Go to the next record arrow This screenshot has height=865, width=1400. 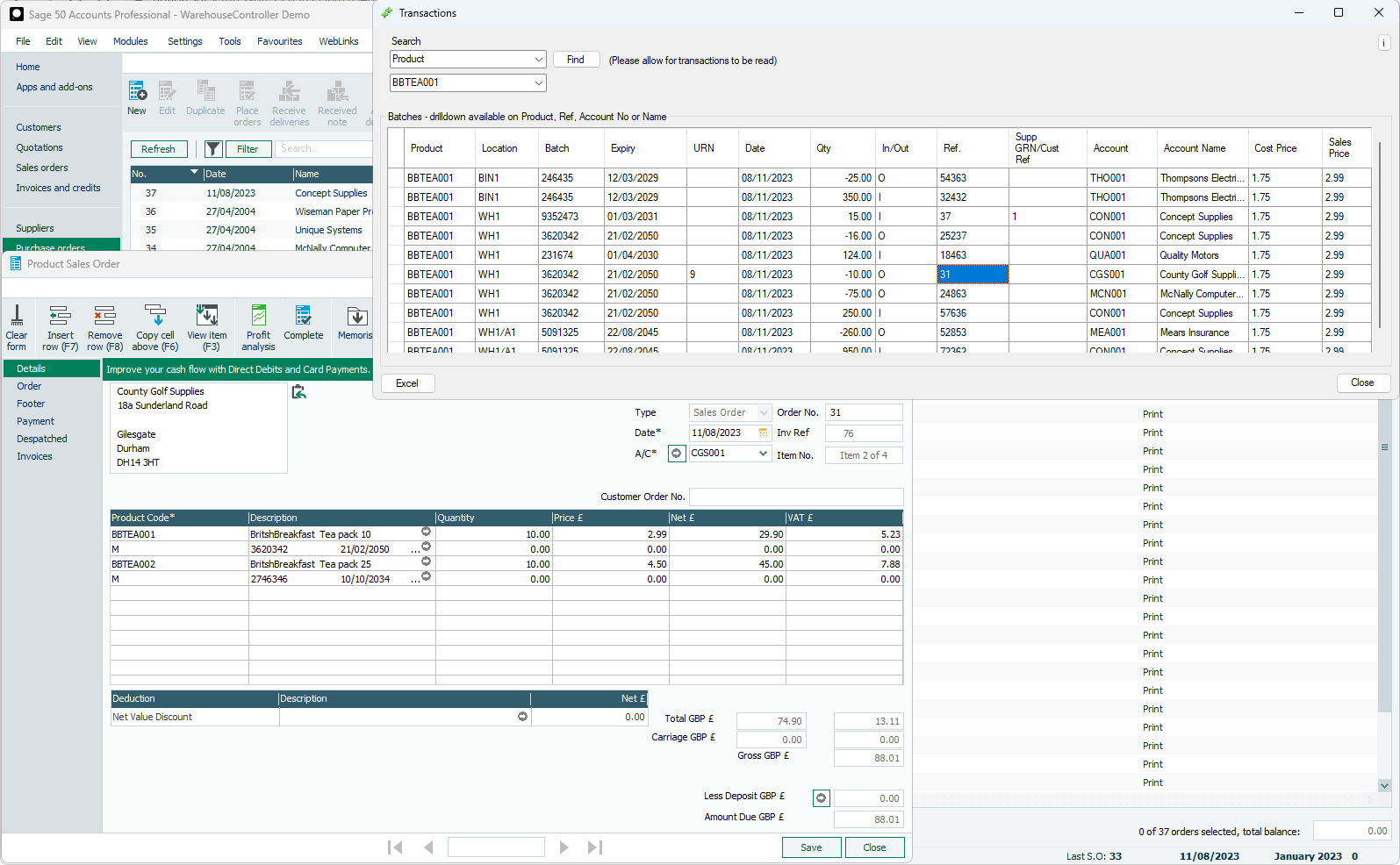point(564,847)
